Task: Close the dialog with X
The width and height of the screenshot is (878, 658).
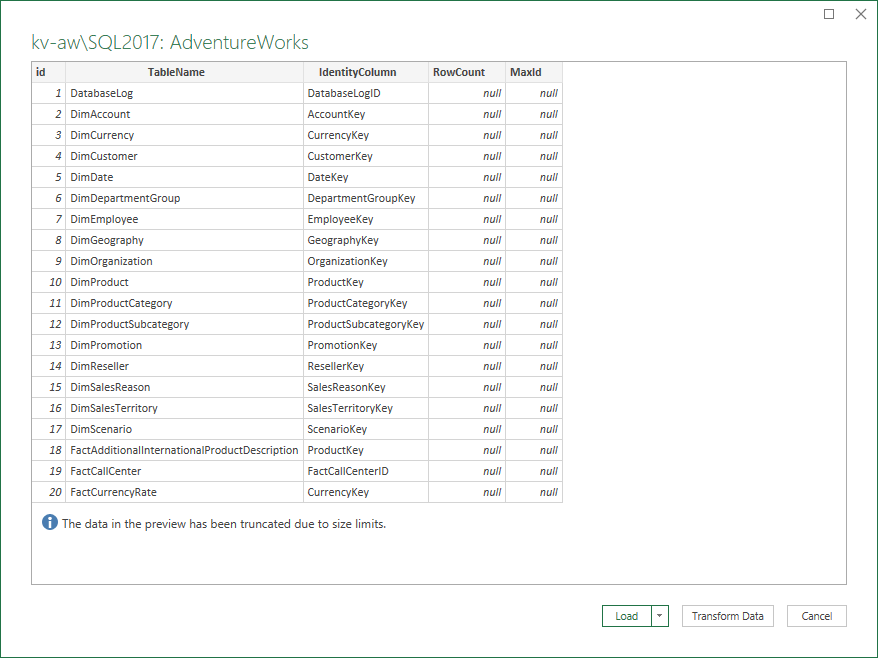Action: [x=861, y=14]
